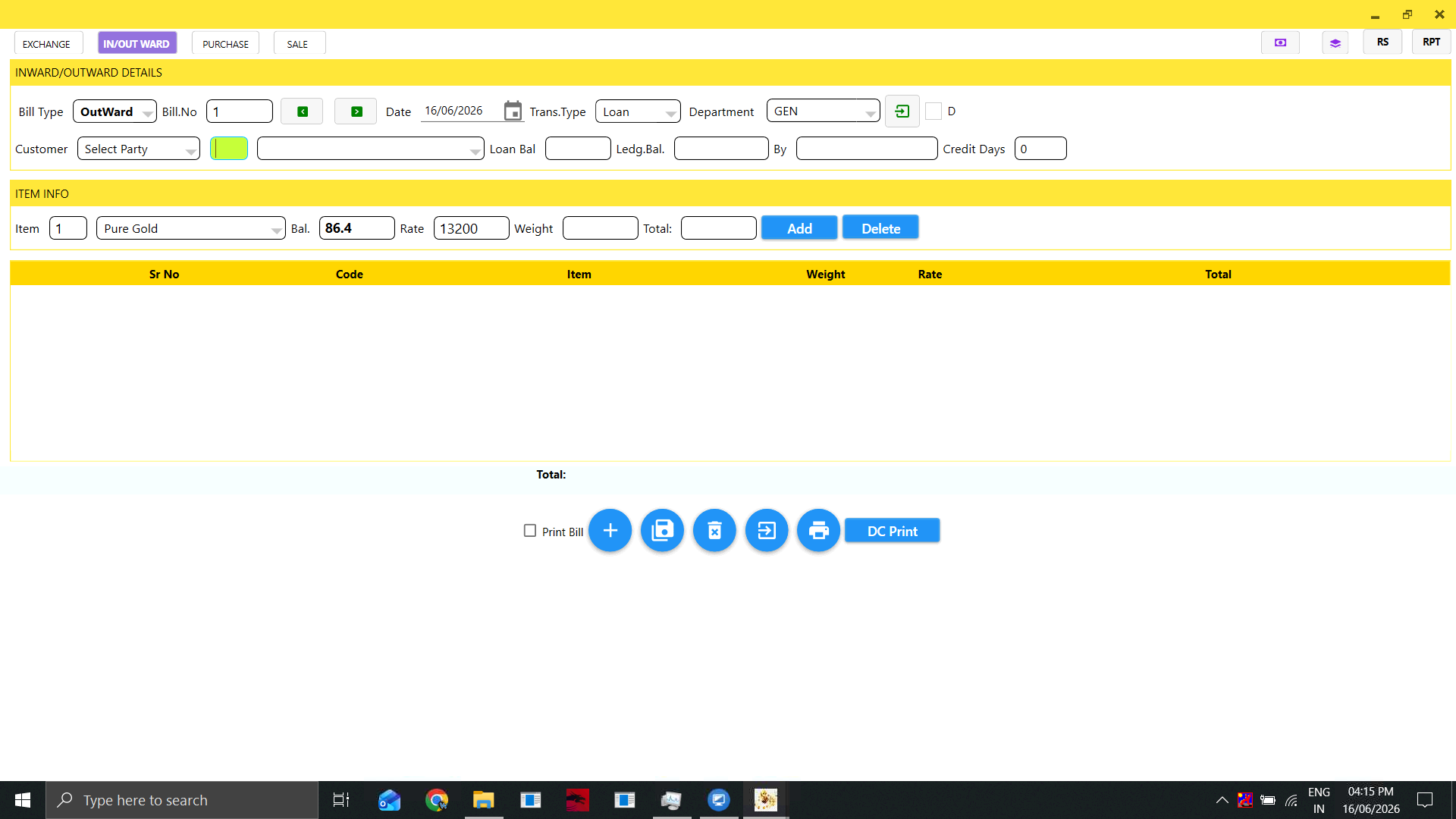Click the previous bill green arrow icon
Image resolution: width=1456 pixels, height=819 pixels.
click(302, 111)
